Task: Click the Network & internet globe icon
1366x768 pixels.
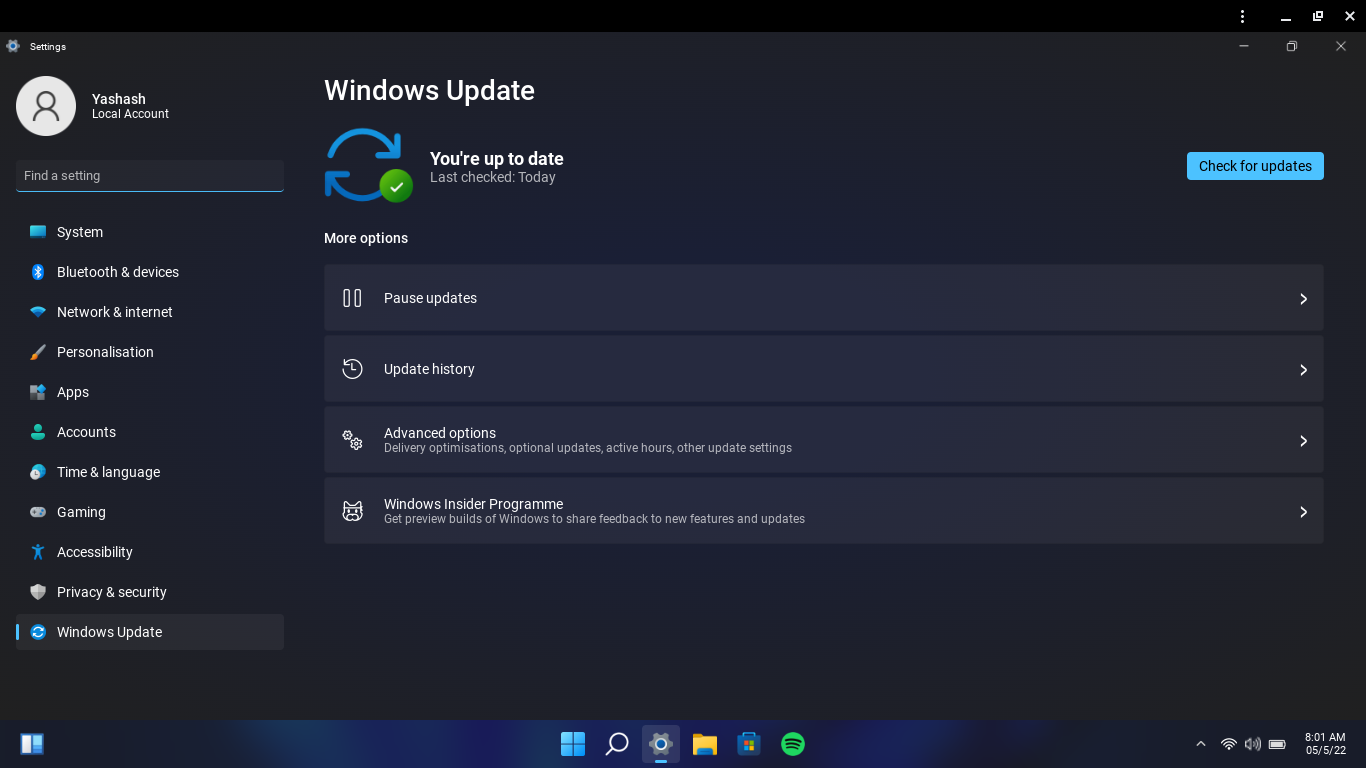Action: (37, 312)
